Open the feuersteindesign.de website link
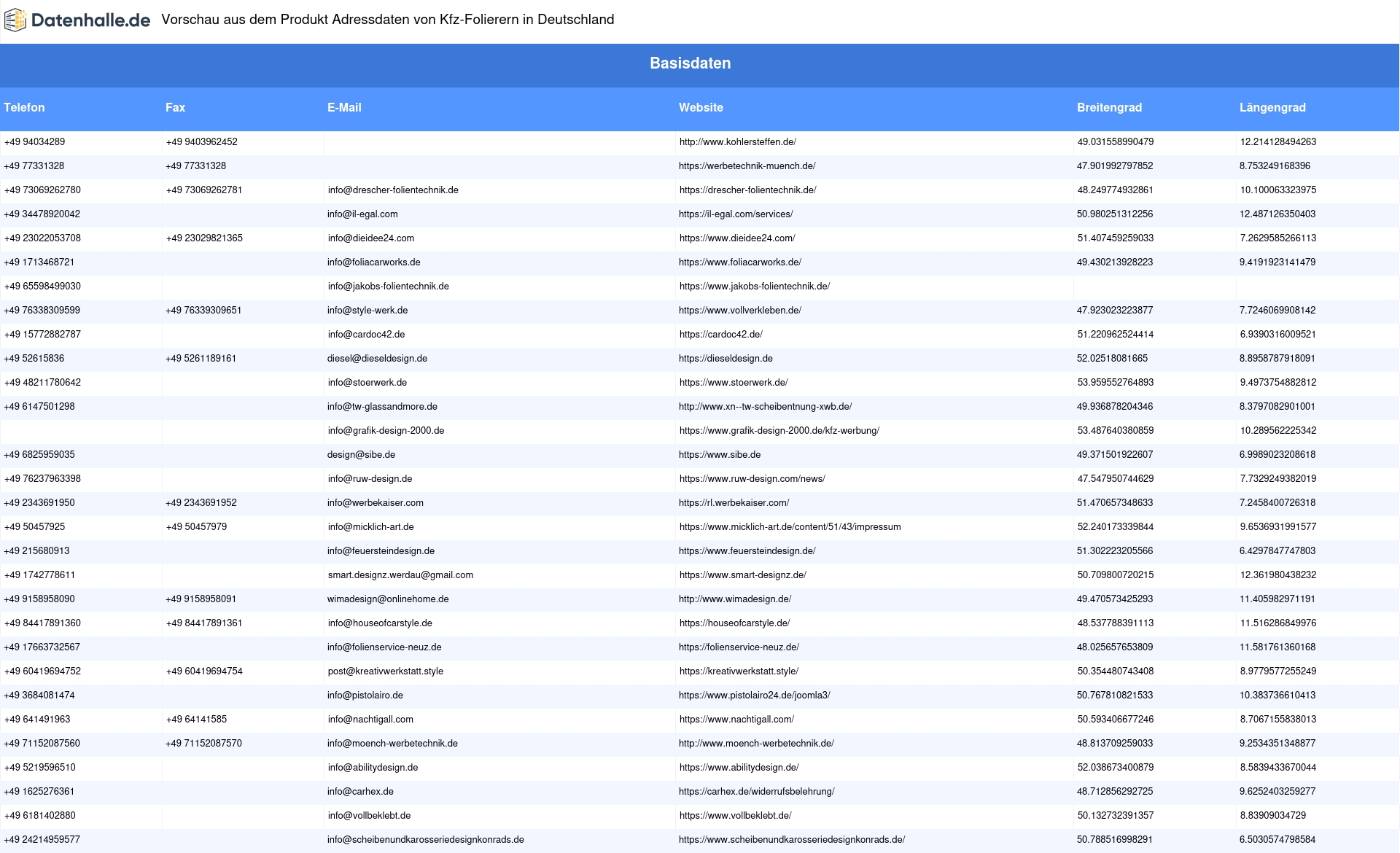 [x=747, y=551]
